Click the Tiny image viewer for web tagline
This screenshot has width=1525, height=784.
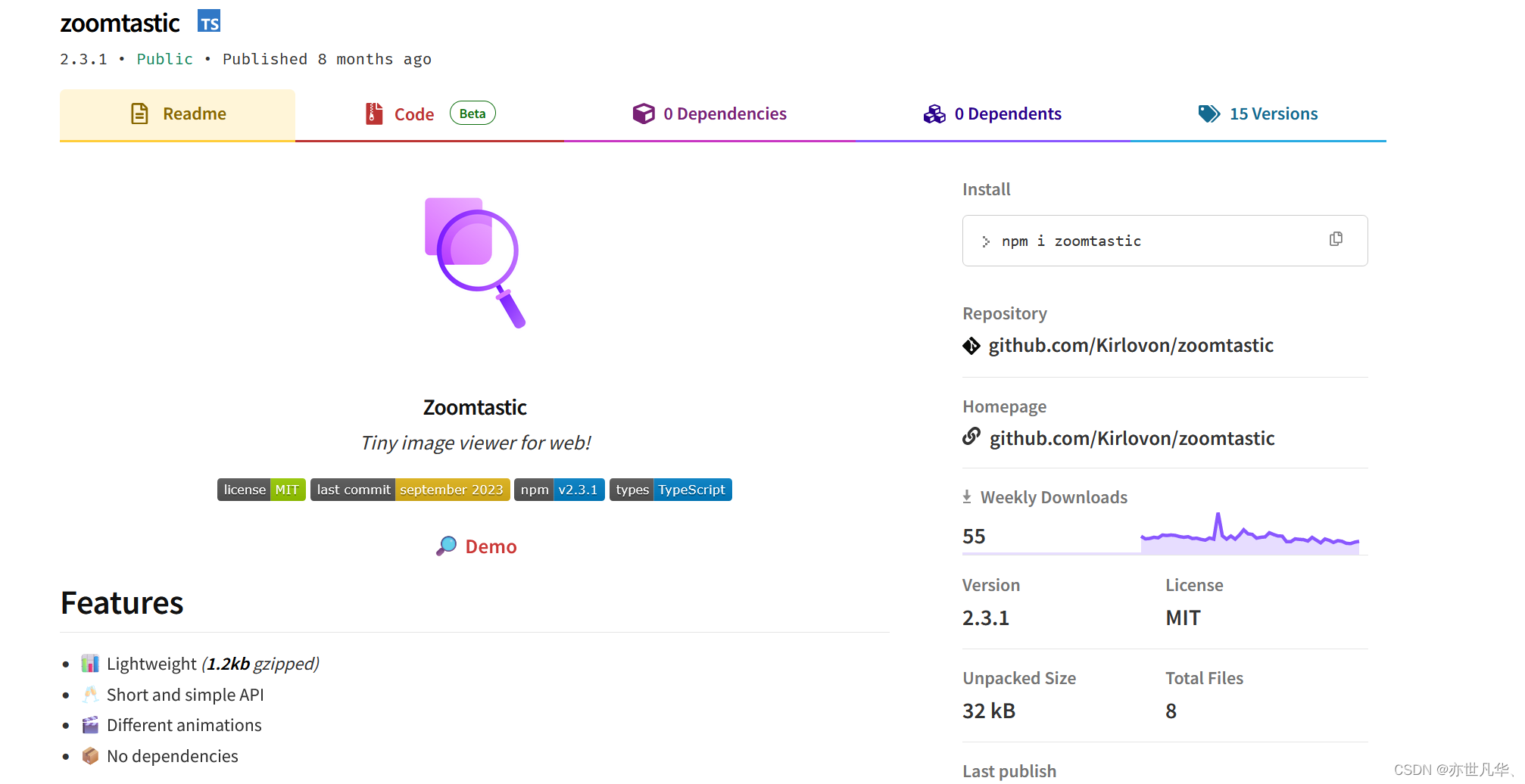476,443
